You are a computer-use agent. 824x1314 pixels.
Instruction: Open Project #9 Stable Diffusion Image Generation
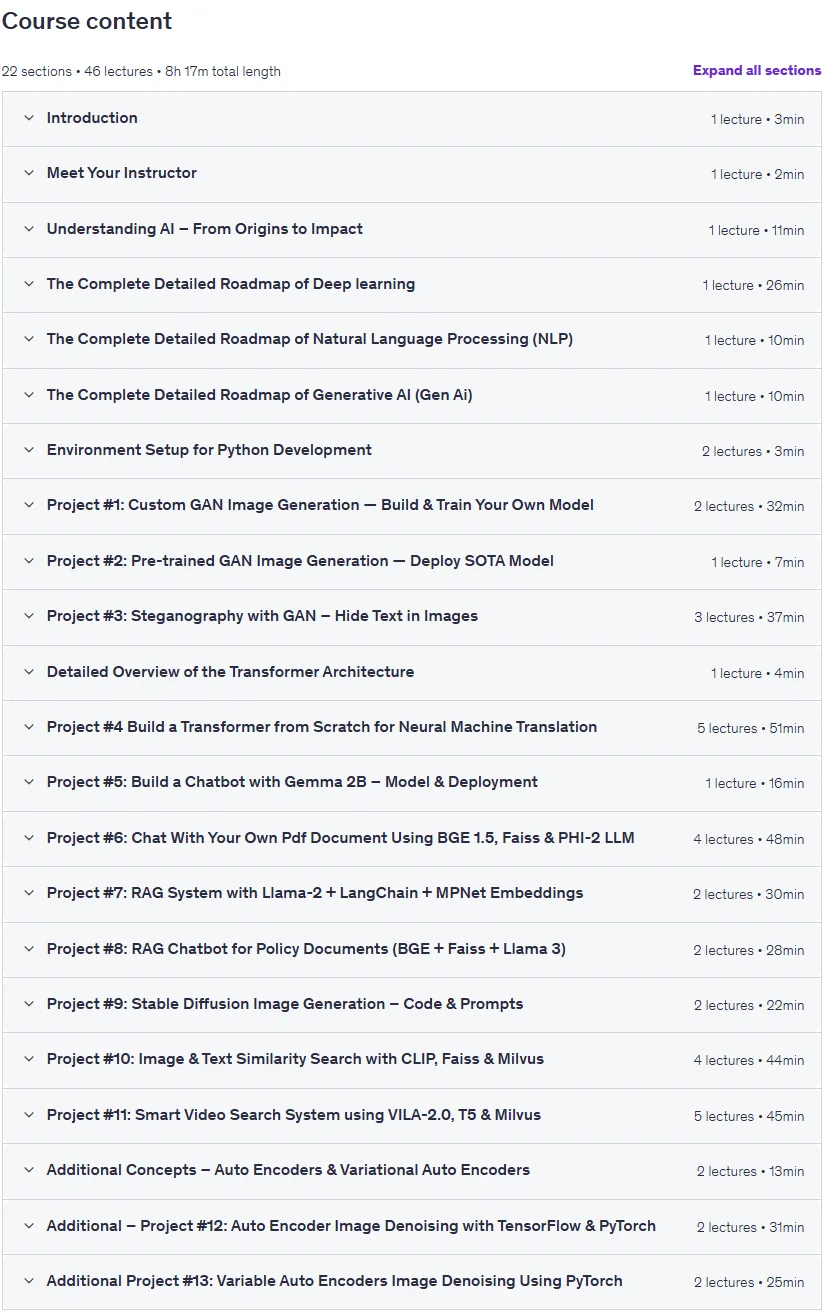[x=412, y=1004]
